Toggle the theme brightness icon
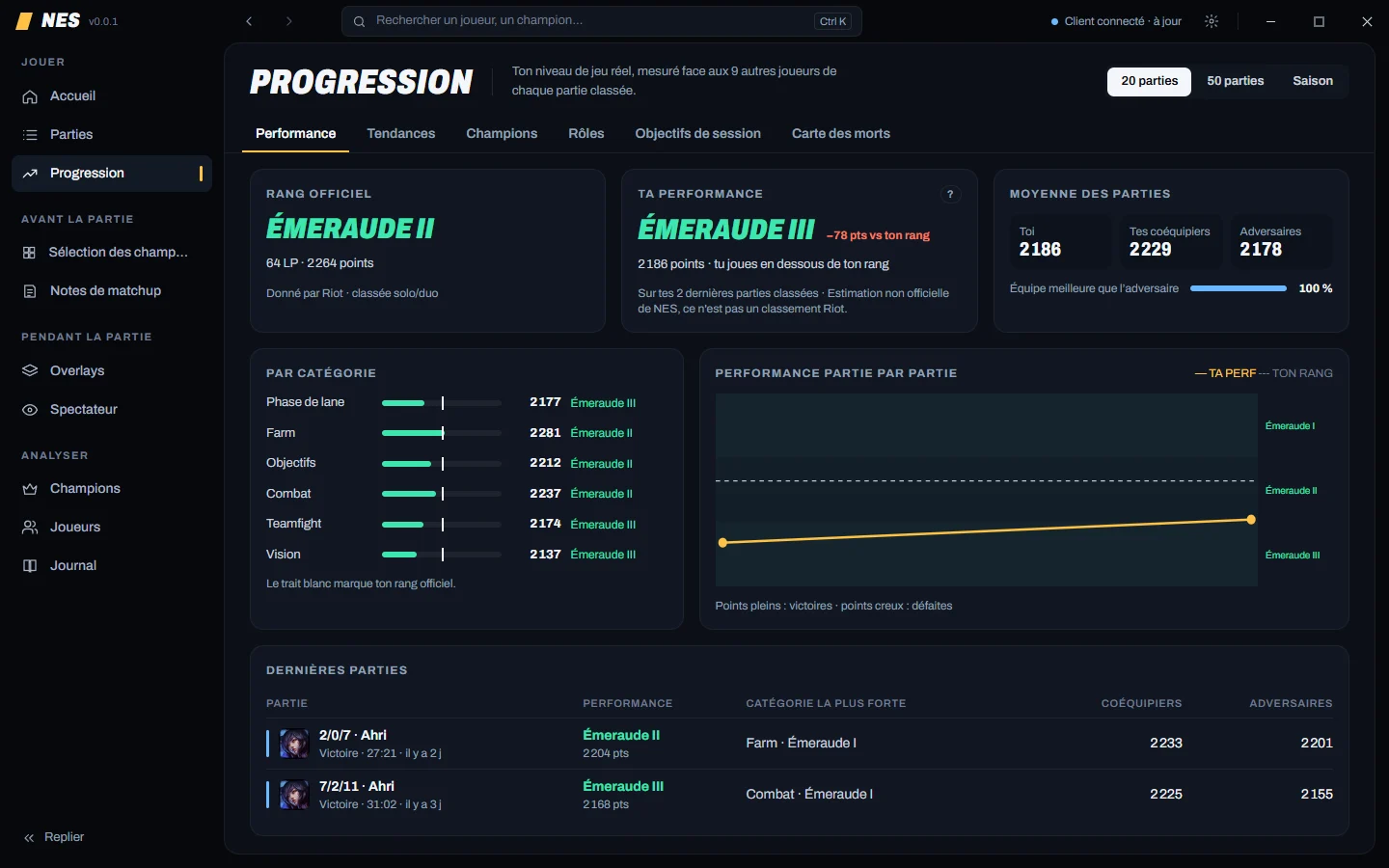The image size is (1389, 868). coord(1212,21)
